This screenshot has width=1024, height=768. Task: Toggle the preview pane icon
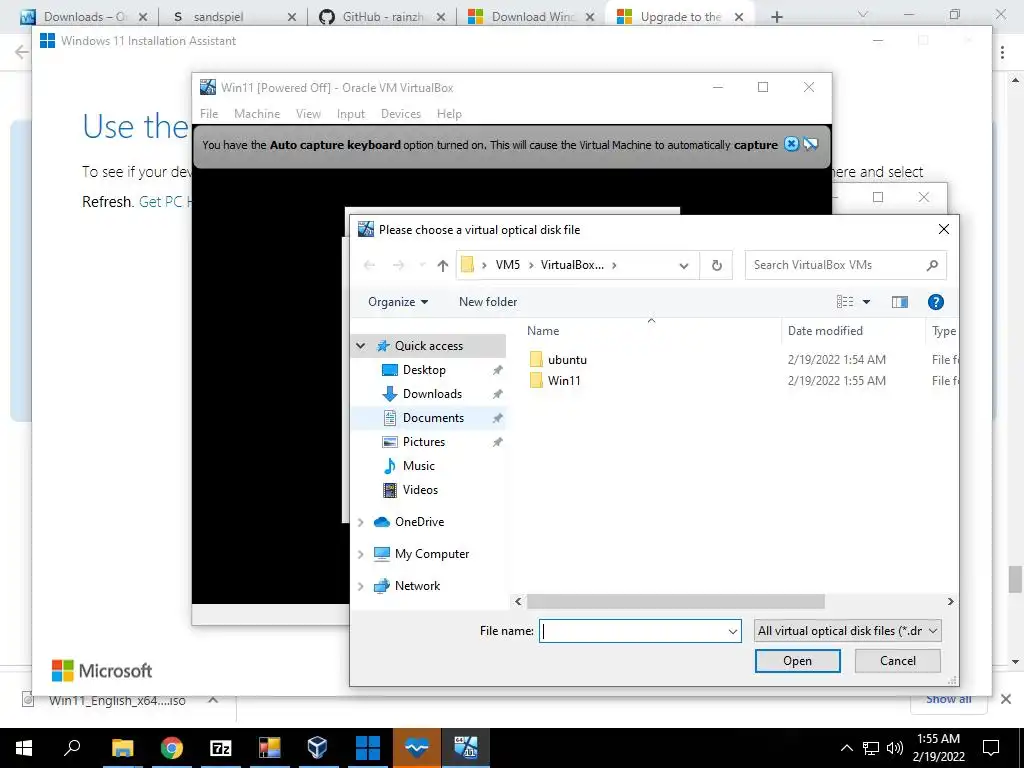point(899,302)
